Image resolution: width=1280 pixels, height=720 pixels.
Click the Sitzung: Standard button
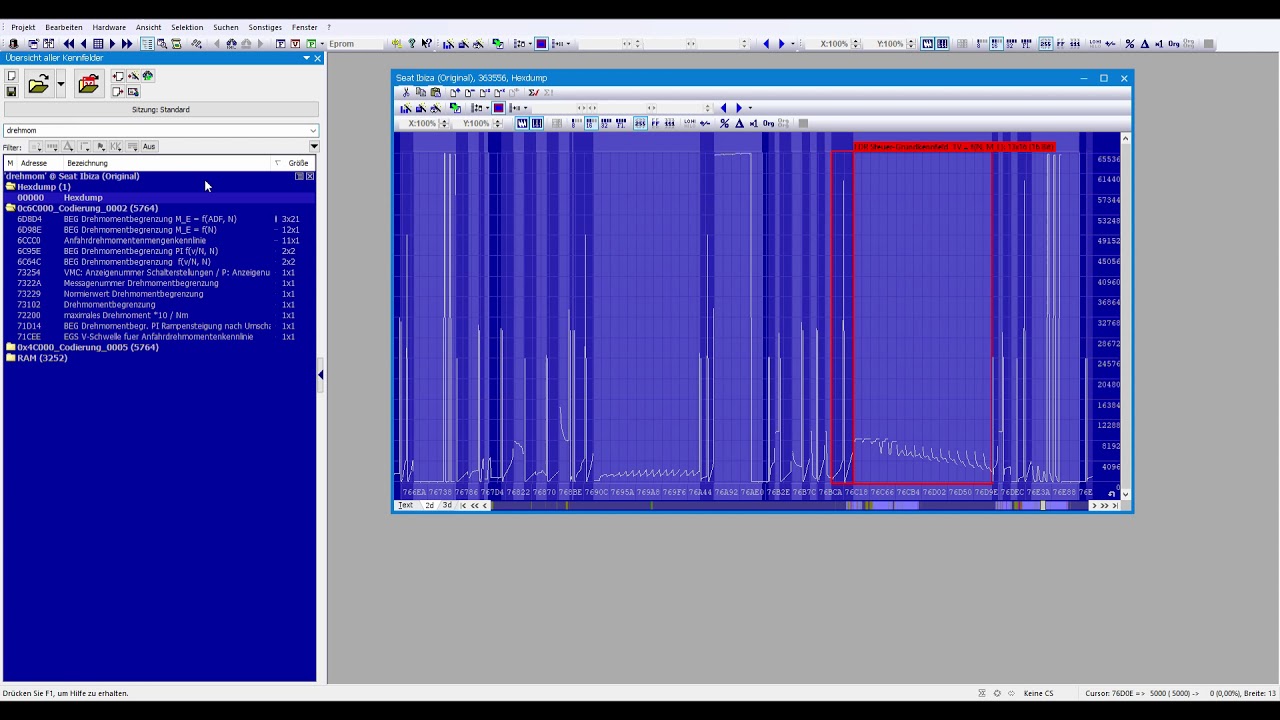click(160, 109)
